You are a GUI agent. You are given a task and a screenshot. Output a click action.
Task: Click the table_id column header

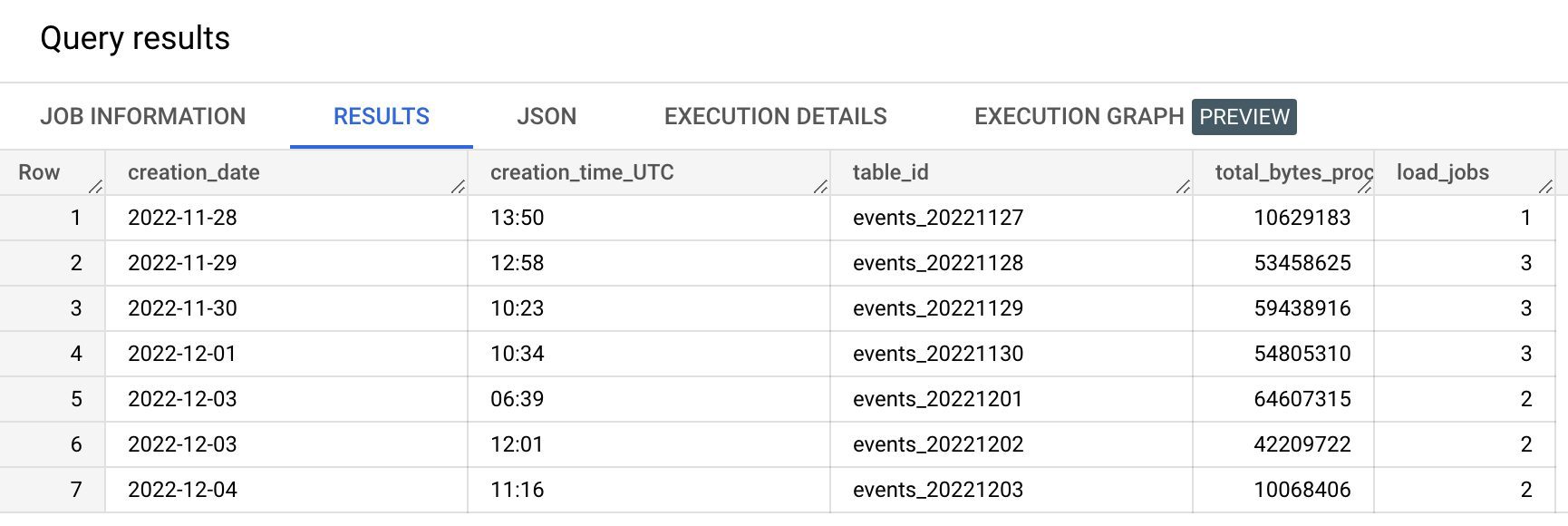pyautogui.click(x=891, y=172)
